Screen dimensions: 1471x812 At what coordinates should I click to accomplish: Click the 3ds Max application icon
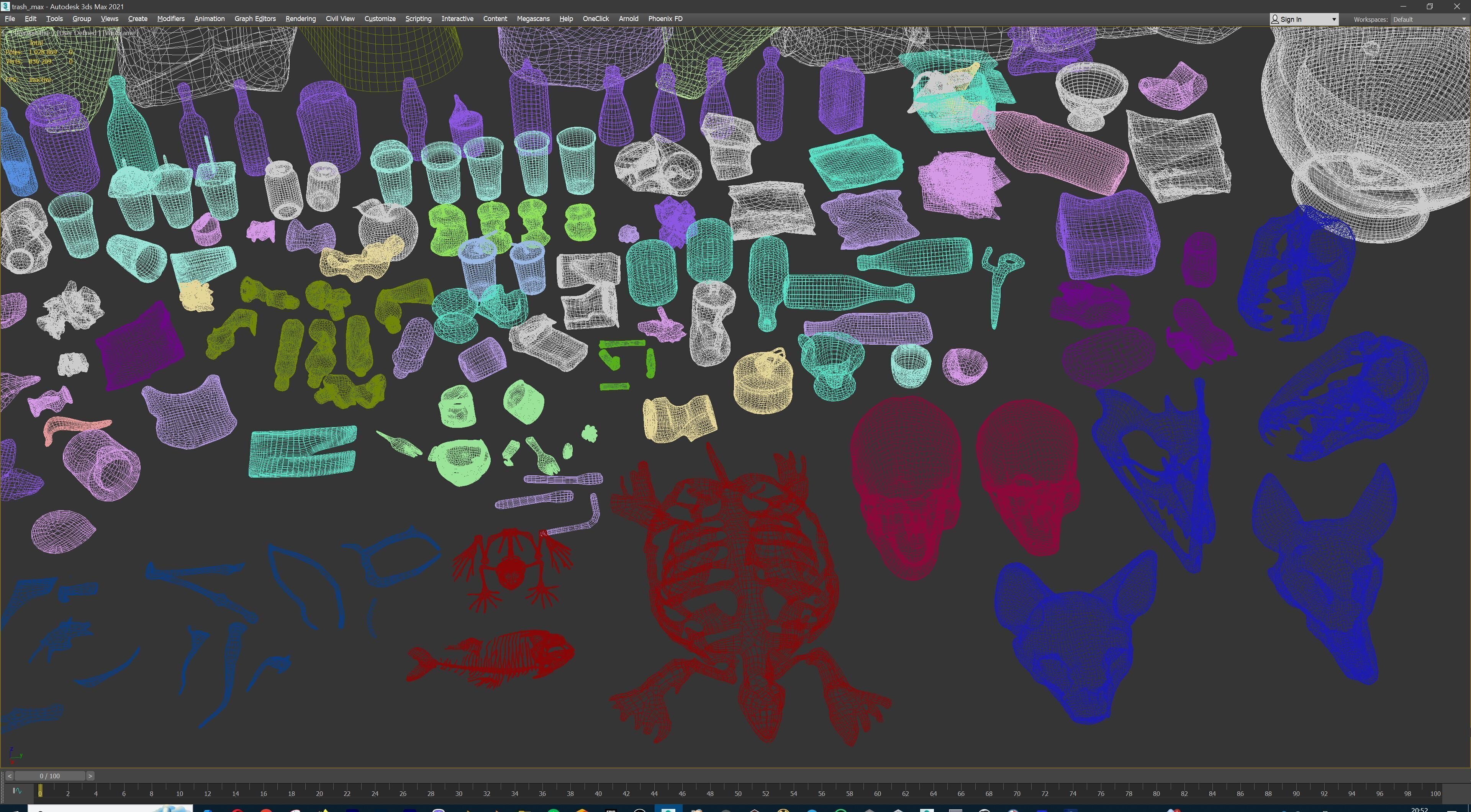tap(5, 6)
